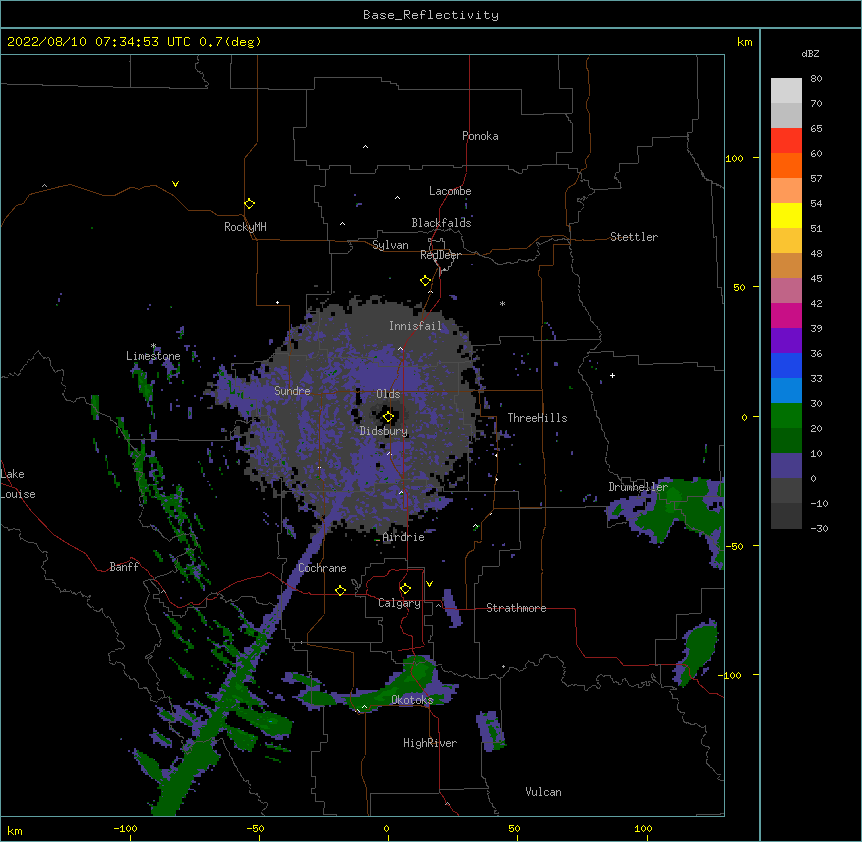Click the Base_Reflectivity title
862x842 pixels.
pyautogui.click(x=431, y=15)
